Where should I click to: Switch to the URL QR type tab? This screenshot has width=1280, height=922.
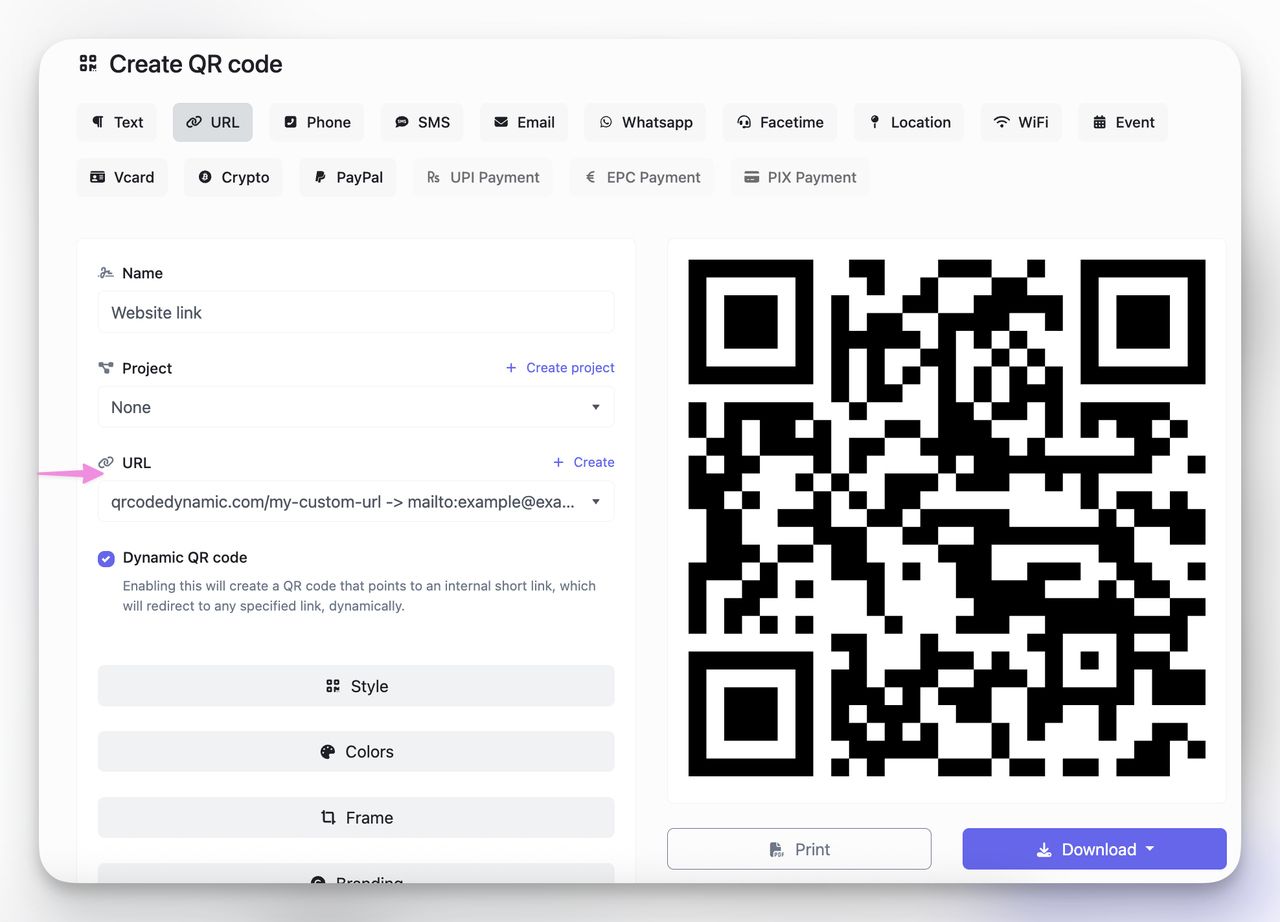point(213,122)
